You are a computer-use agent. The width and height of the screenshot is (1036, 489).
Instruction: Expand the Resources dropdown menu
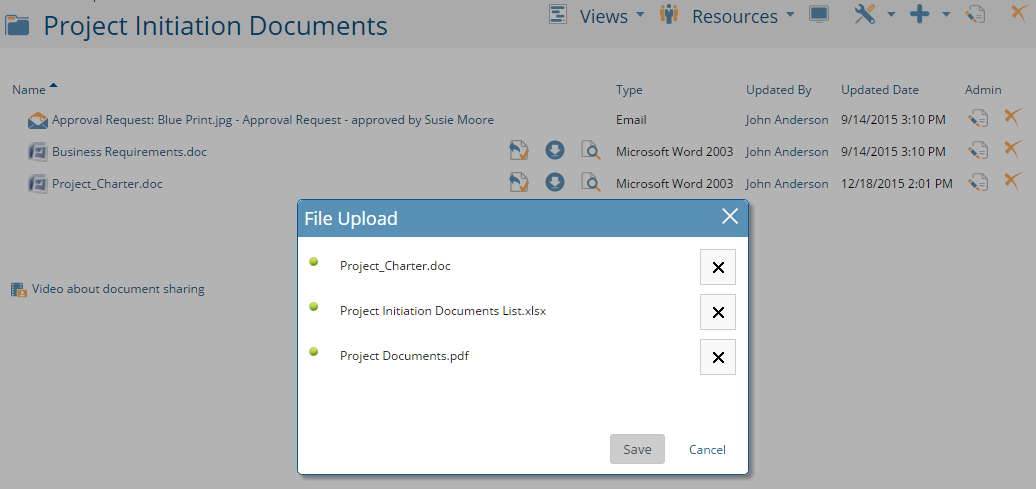(x=735, y=16)
